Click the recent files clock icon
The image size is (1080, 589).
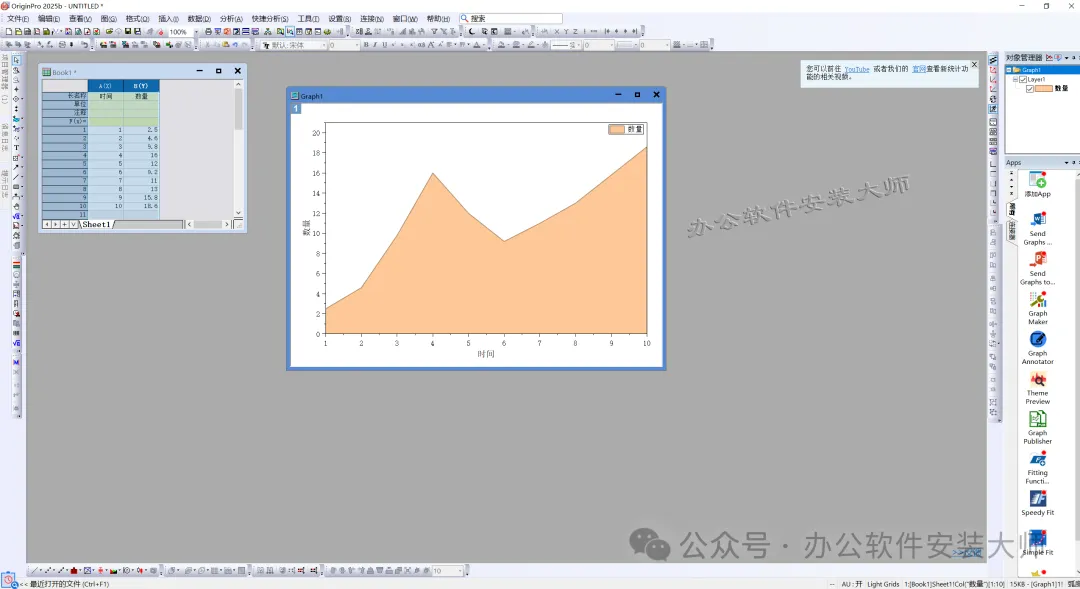point(9,581)
